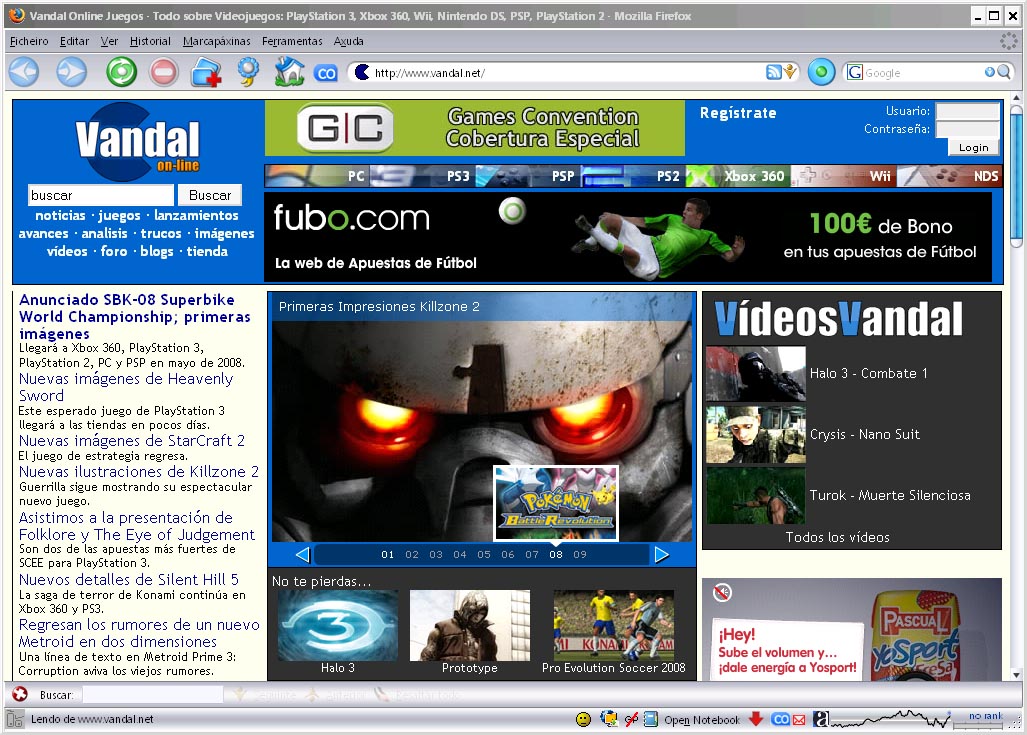
Task: Select the PS3 platform tab
Action: click(x=422, y=176)
